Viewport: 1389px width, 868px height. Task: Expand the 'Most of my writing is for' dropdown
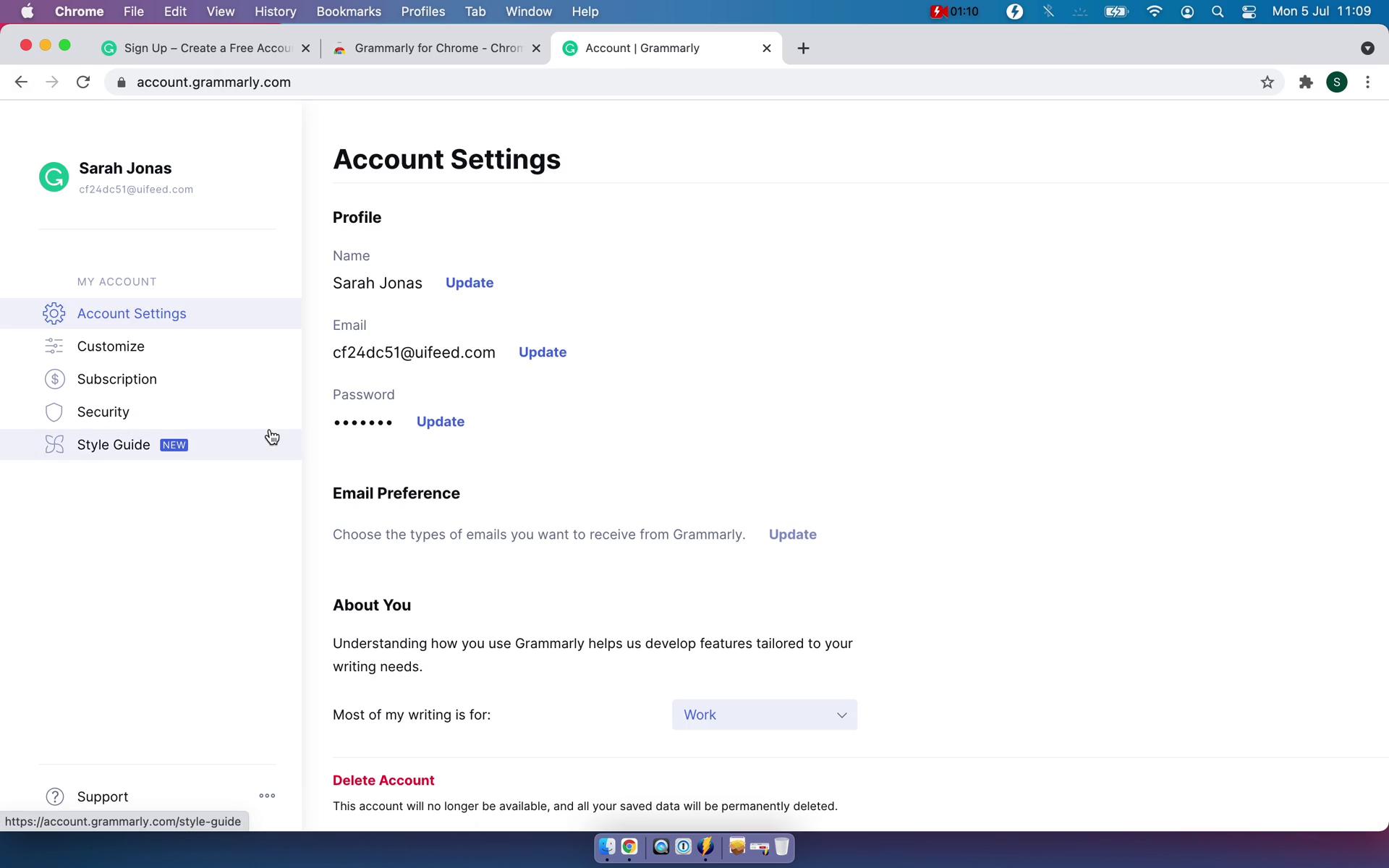[x=765, y=715]
